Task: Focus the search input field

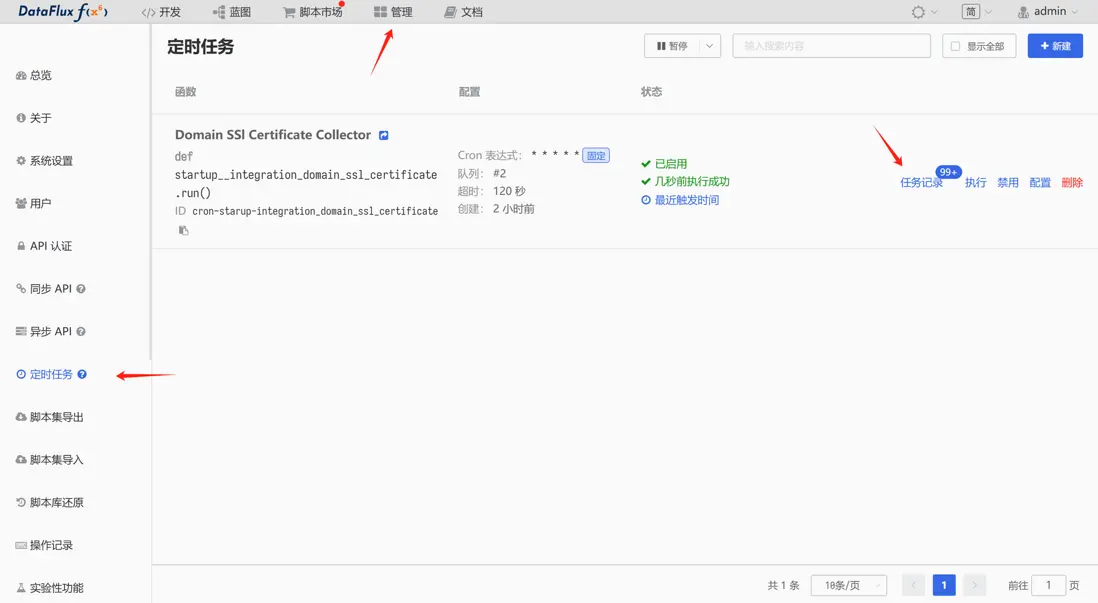Action: 831,46
